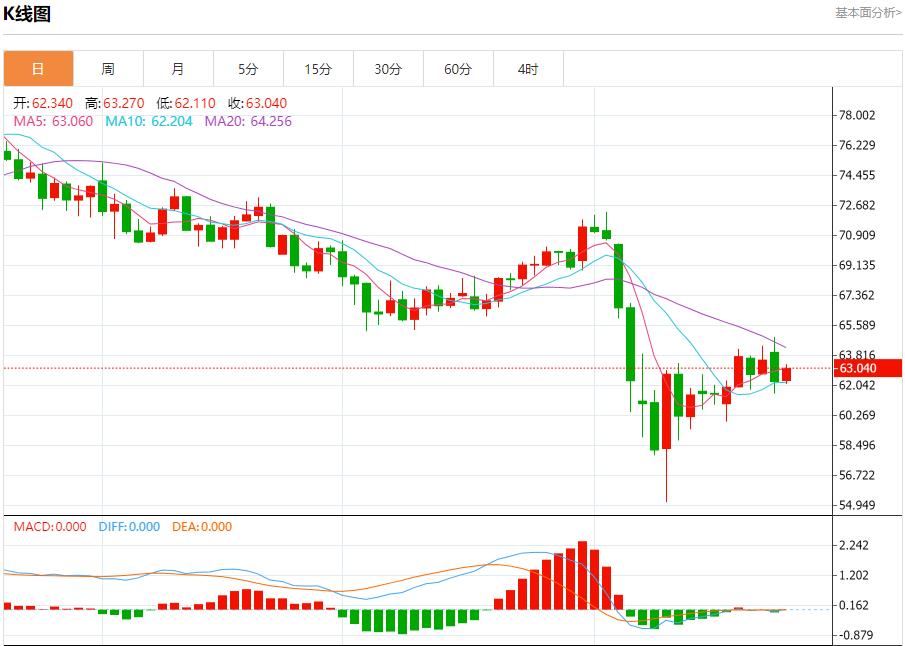The image size is (905, 646).
Task: Switch to the 周 weekly tab
Action: coord(108,69)
